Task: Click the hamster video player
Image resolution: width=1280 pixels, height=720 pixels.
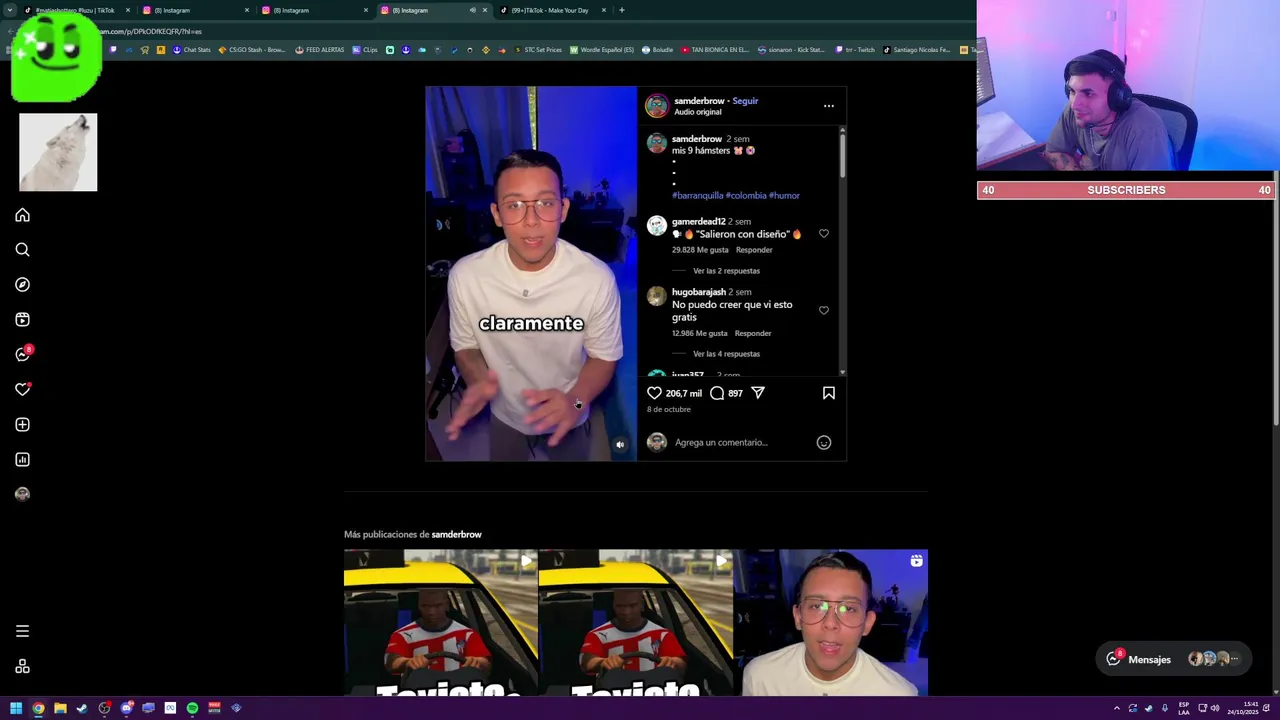Action: (531, 273)
